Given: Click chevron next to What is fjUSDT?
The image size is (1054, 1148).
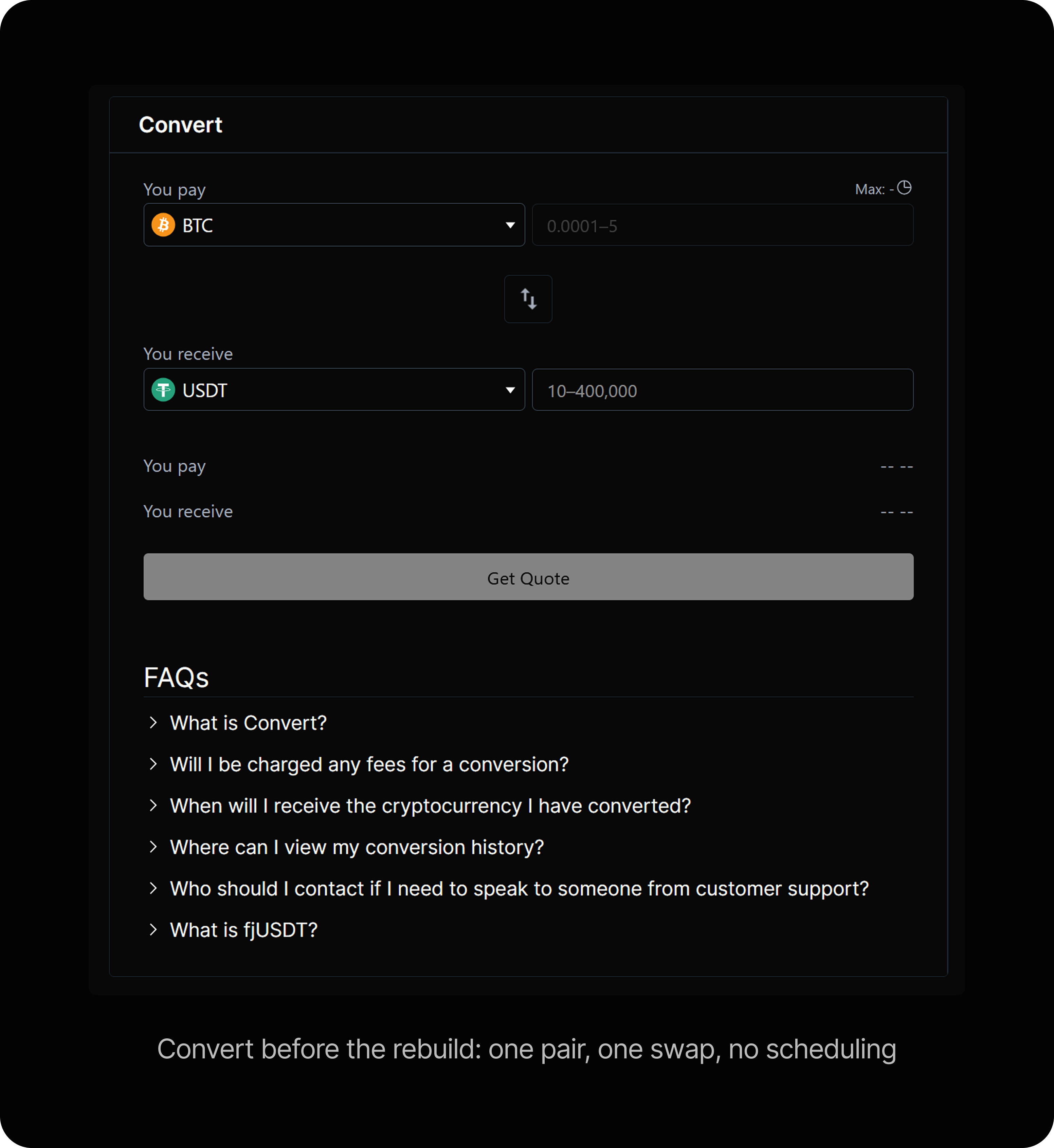Looking at the screenshot, I should pos(153,930).
